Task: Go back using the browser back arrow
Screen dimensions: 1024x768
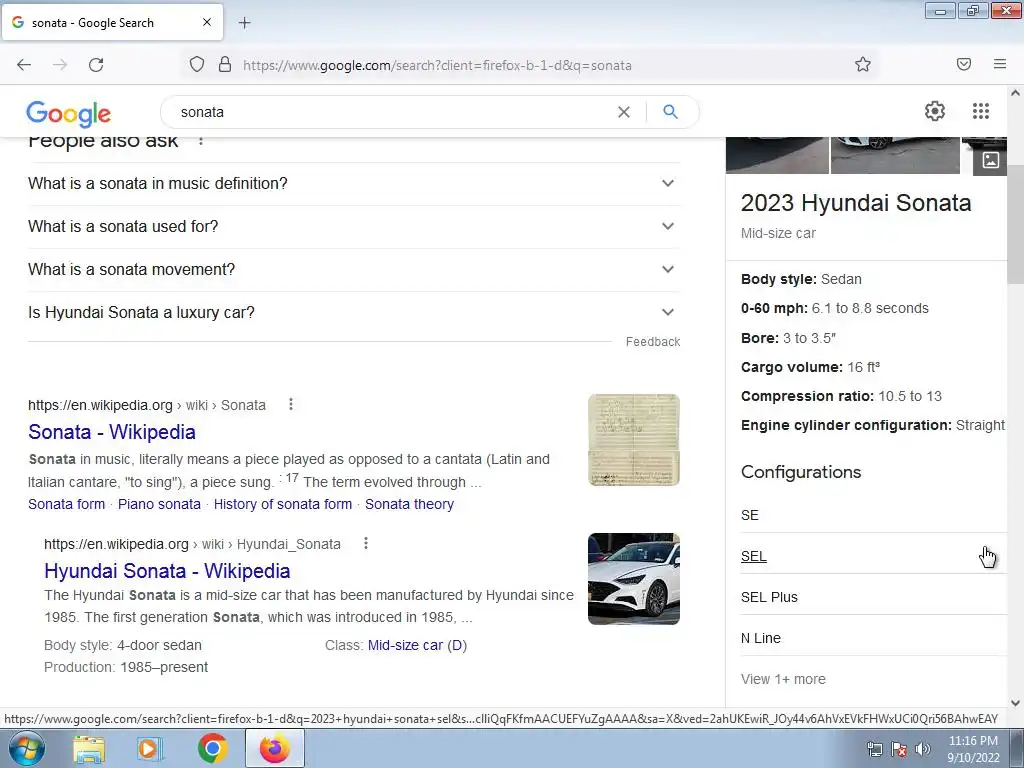Action: pos(24,65)
